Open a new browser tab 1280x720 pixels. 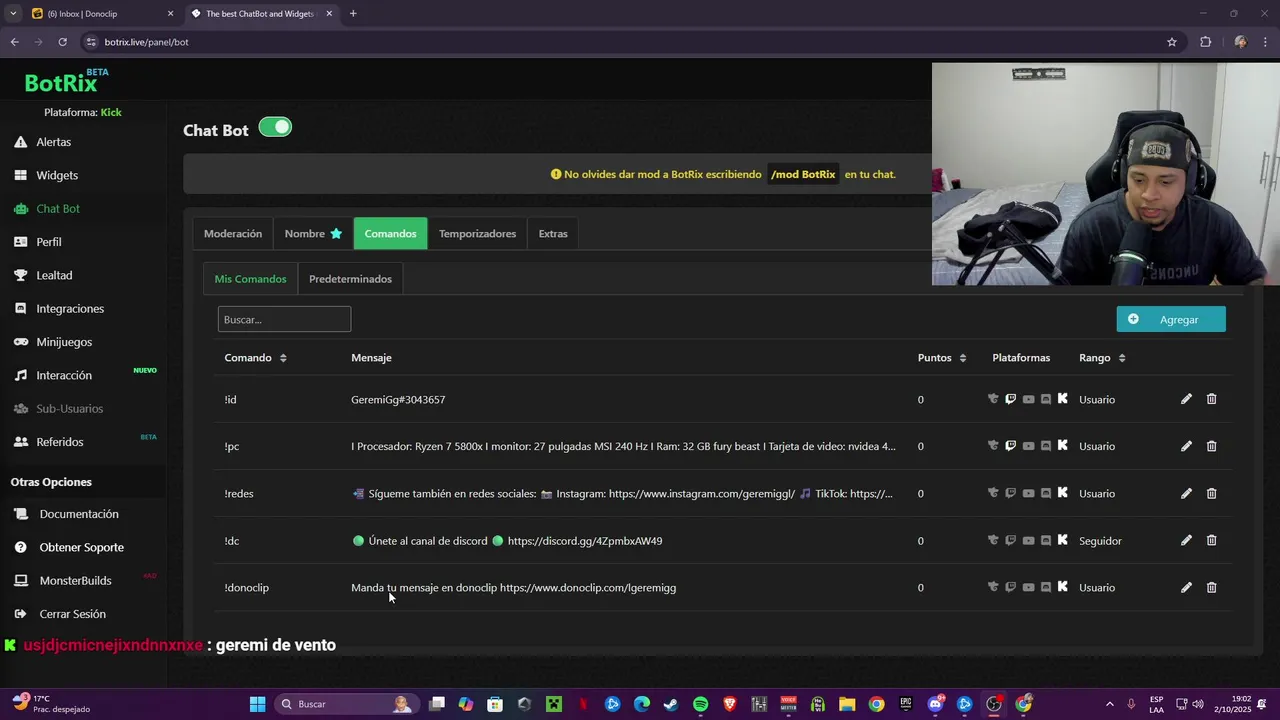[353, 13]
